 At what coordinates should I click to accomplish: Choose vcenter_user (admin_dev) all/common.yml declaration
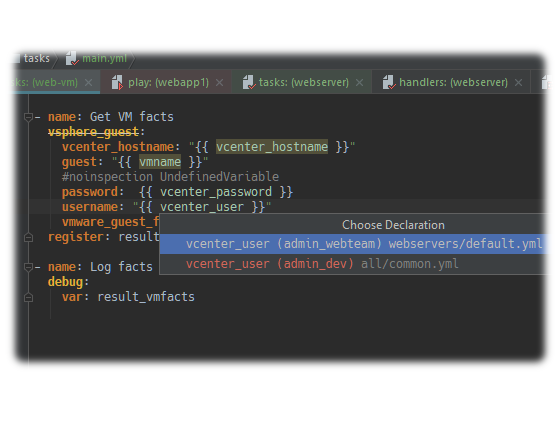353,264
